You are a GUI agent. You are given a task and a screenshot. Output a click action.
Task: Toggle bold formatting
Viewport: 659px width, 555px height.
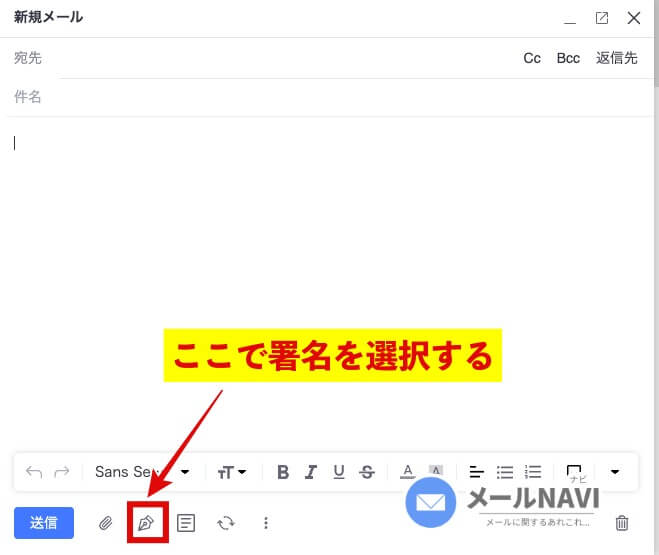[283, 472]
